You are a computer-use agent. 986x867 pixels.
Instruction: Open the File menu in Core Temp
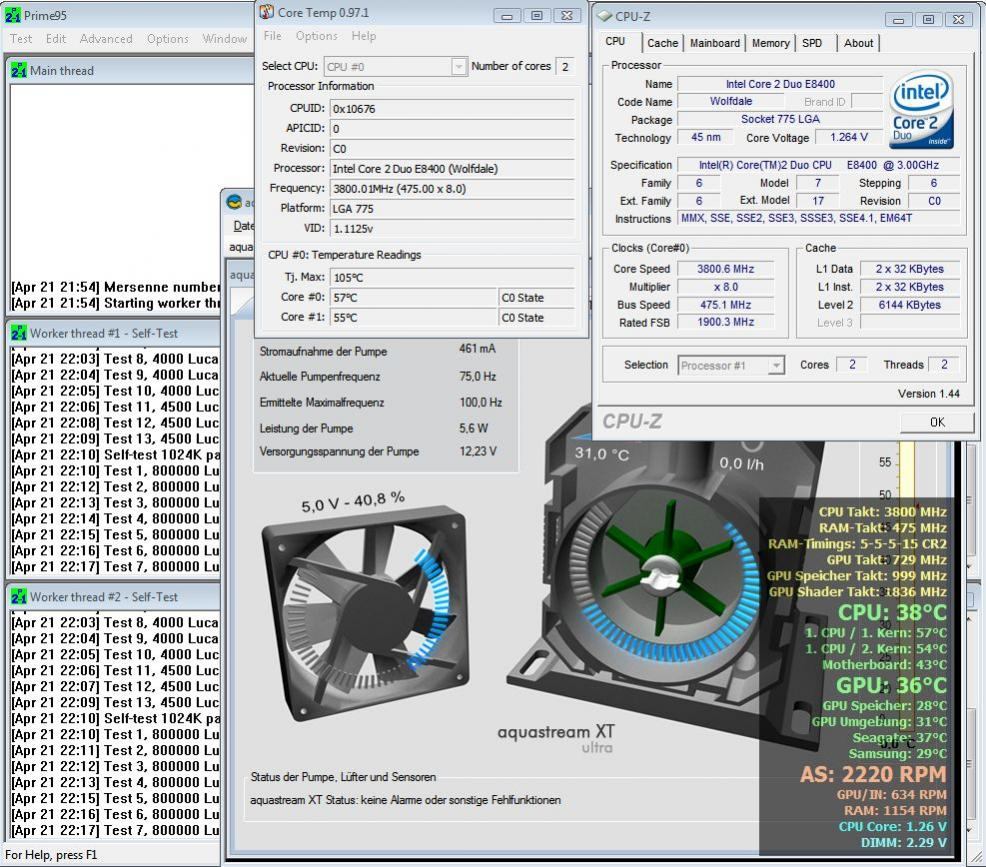click(272, 36)
